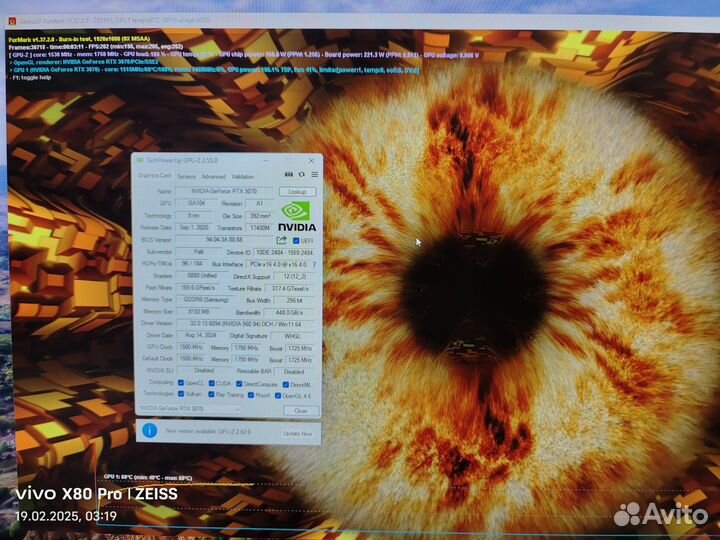
Task: Click the Driver Version value field
Action: [x=245, y=324]
